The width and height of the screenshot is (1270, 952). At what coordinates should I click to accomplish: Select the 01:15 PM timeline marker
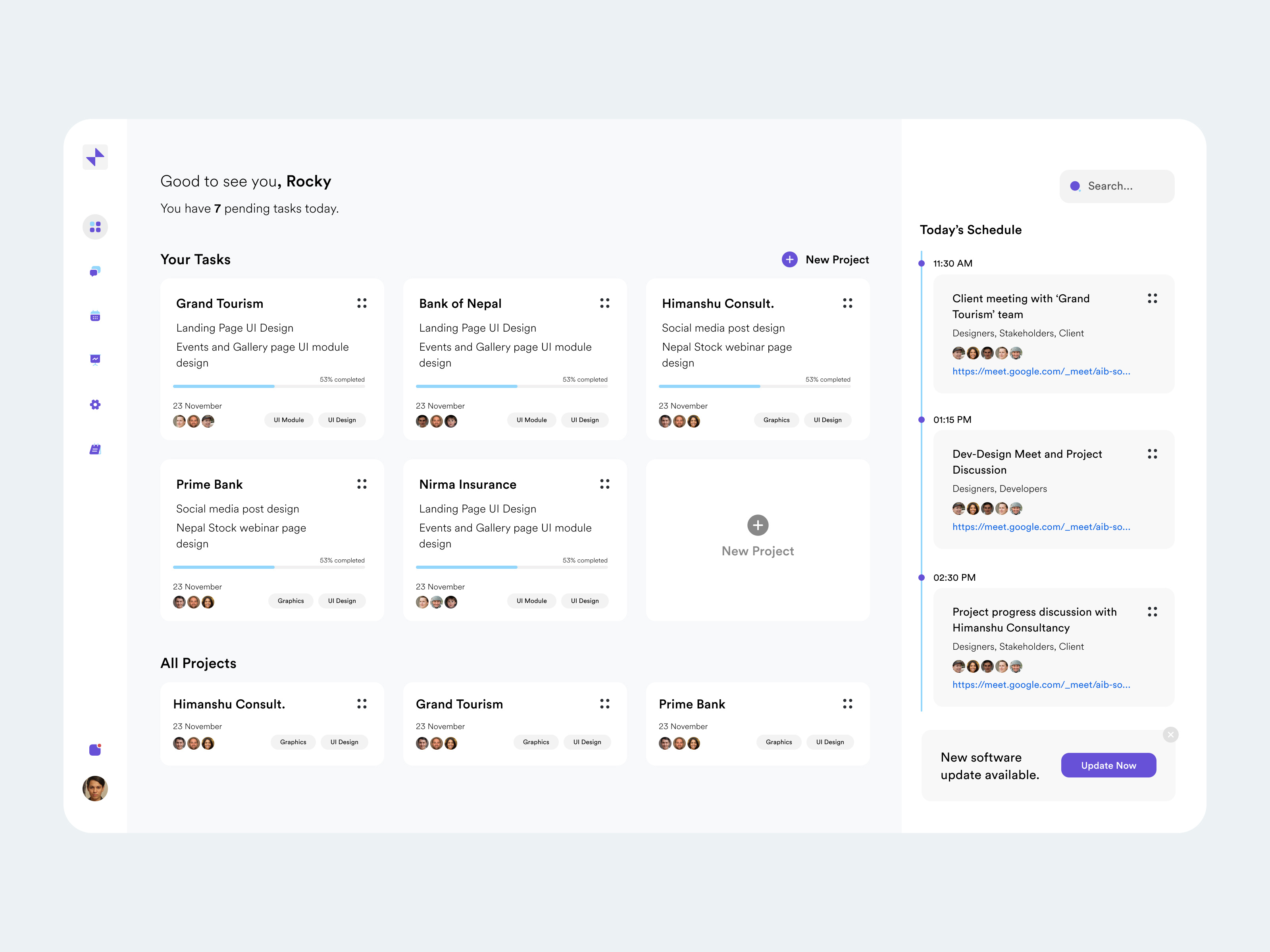coord(922,420)
